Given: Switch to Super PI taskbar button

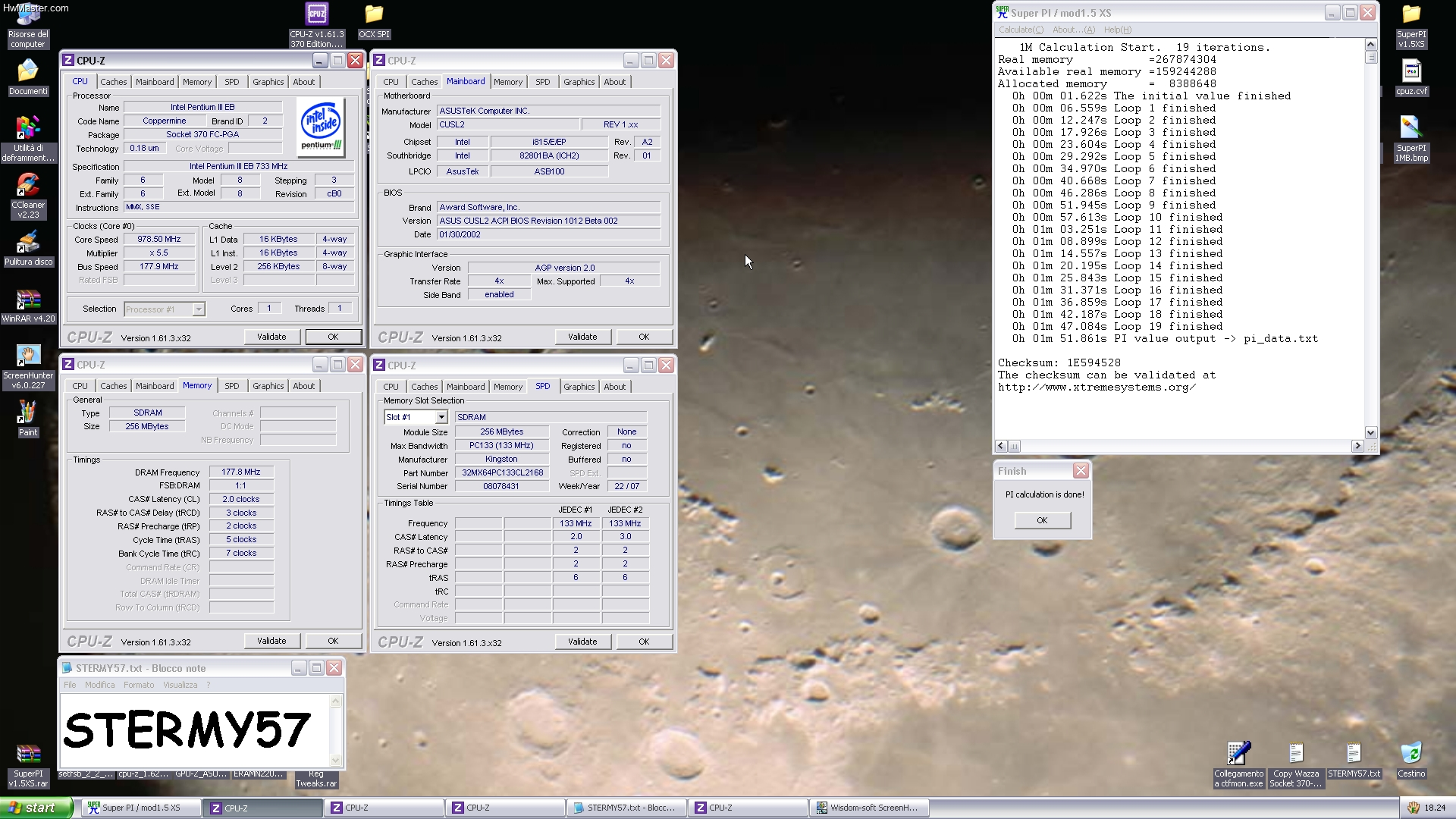Looking at the screenshot, I should 141,808.
